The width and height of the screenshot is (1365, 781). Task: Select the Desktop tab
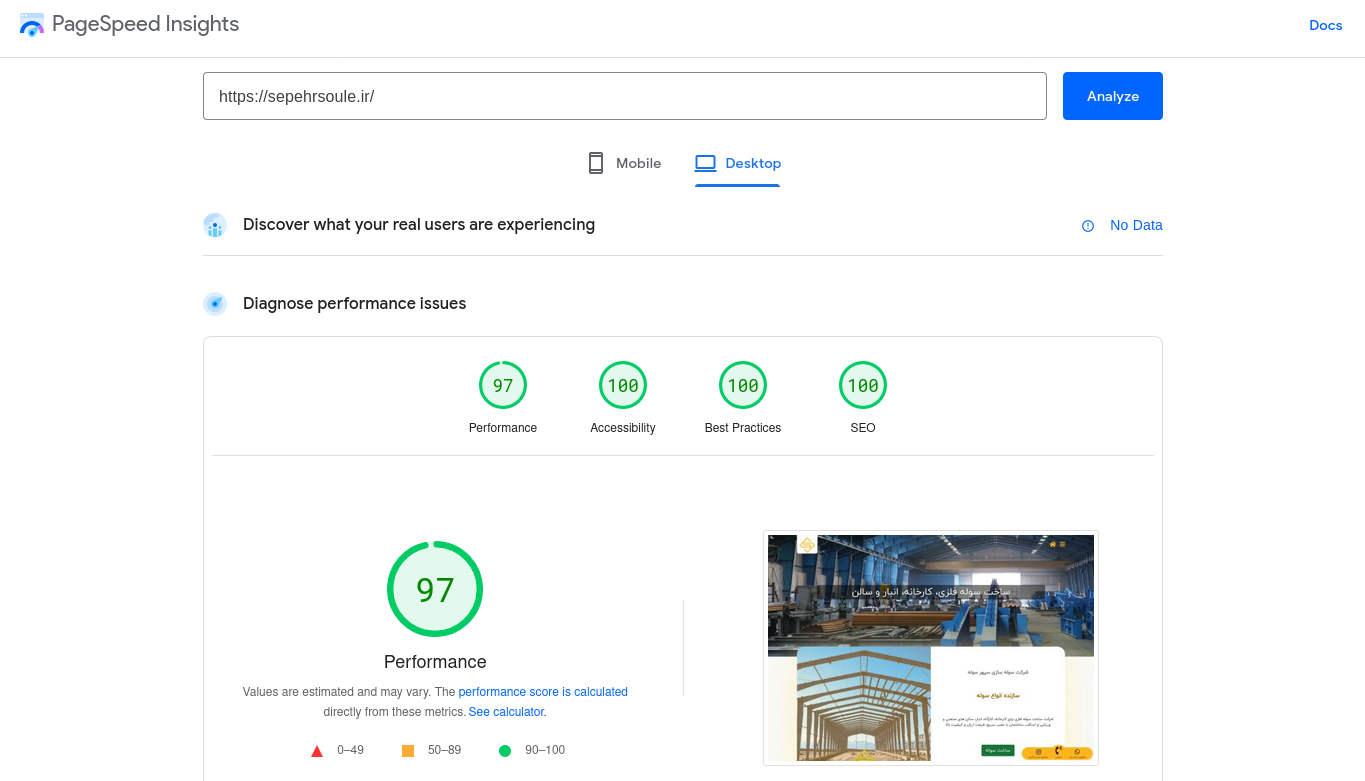point(738,163)
